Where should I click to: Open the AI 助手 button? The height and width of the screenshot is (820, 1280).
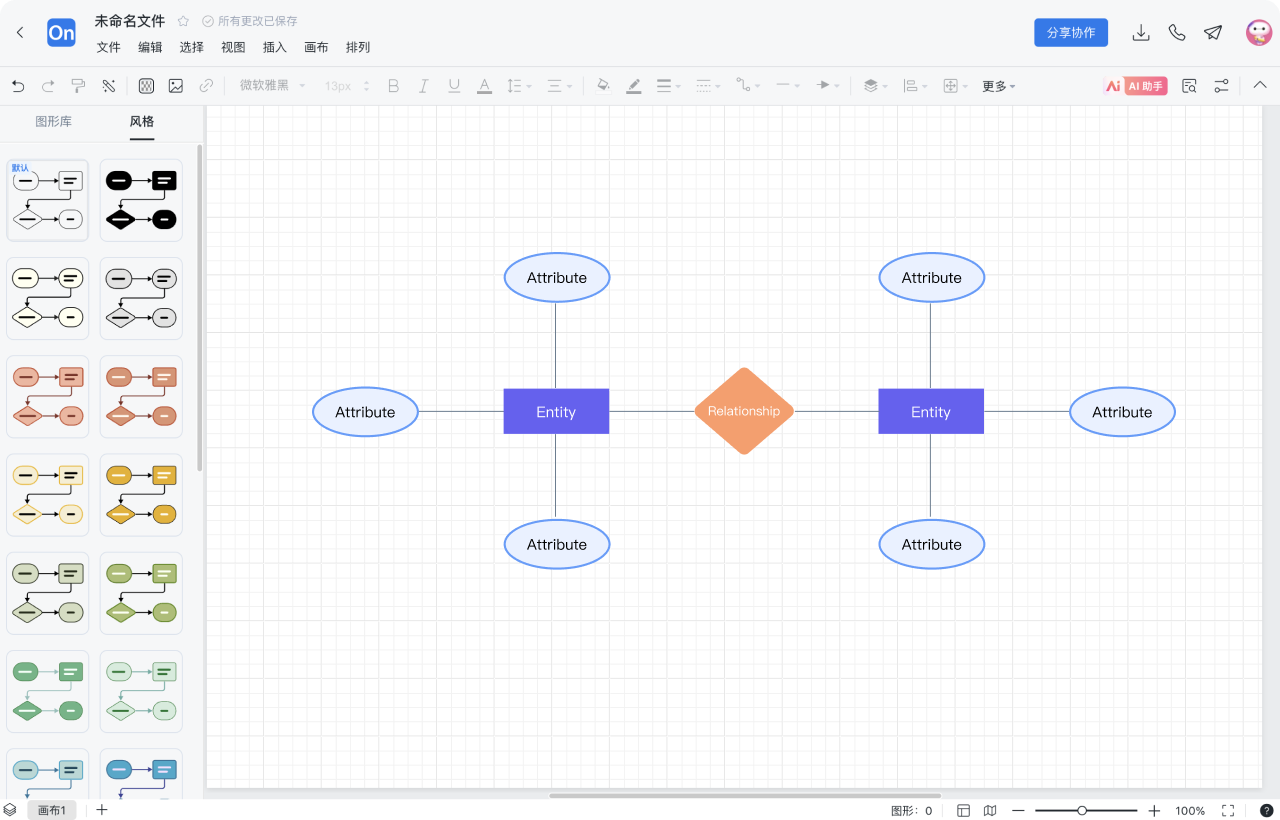tap(1135, 86)
